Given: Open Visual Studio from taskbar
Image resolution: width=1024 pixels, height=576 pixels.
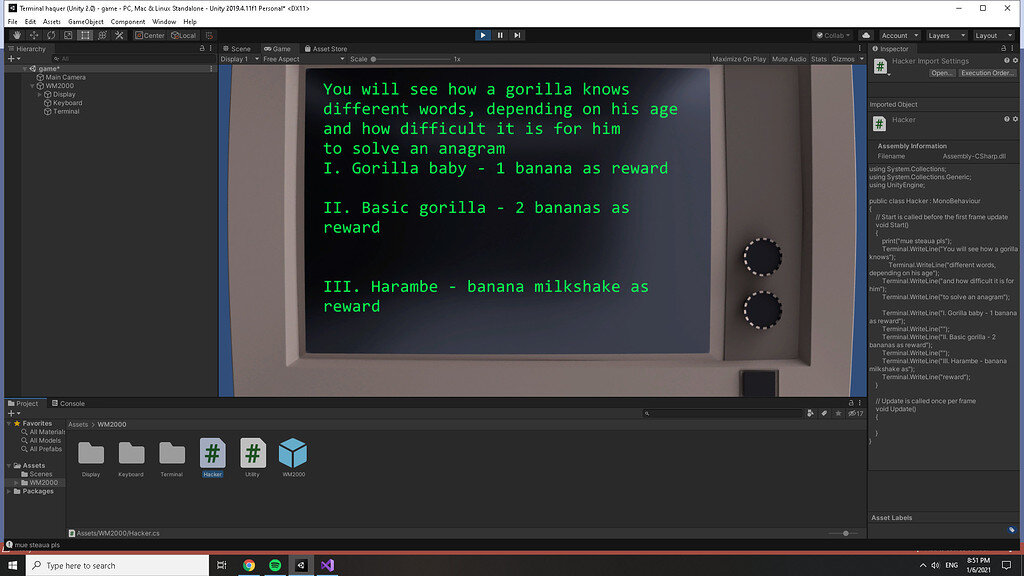Looking at the screenshot, I should coord(327,565).
